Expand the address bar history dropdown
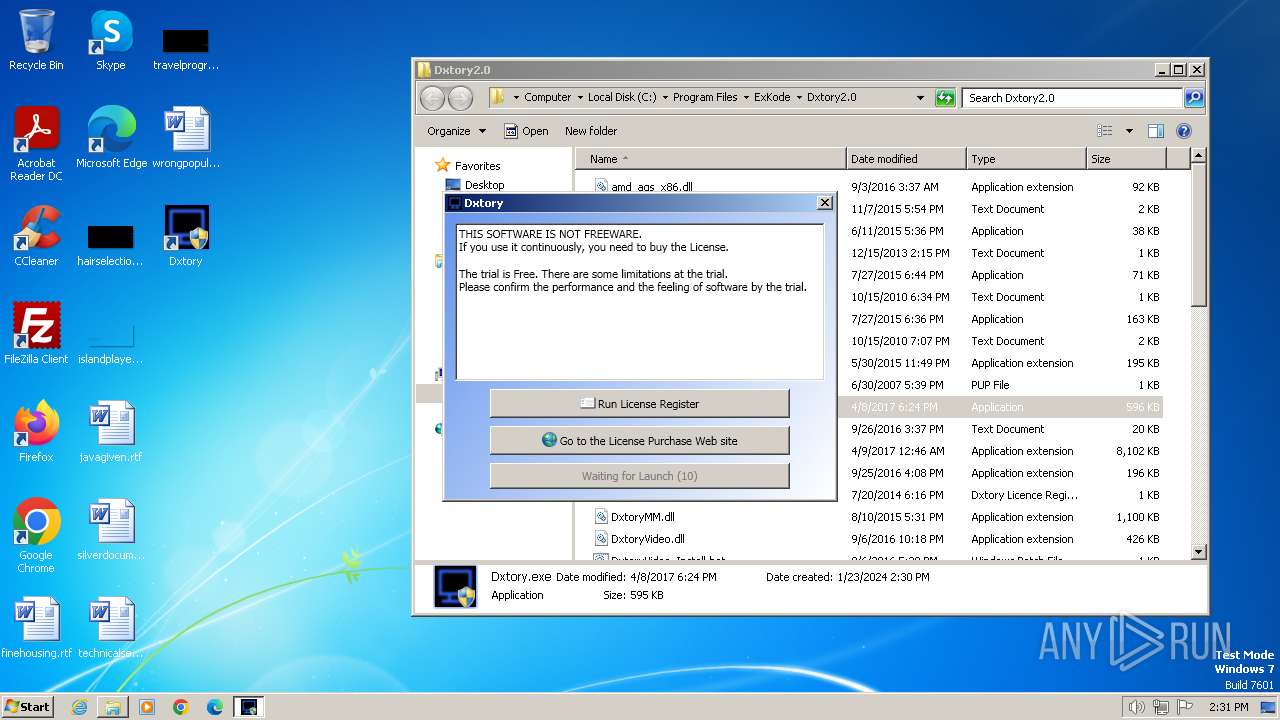The image size is (1280, 720). pos(920,97)
